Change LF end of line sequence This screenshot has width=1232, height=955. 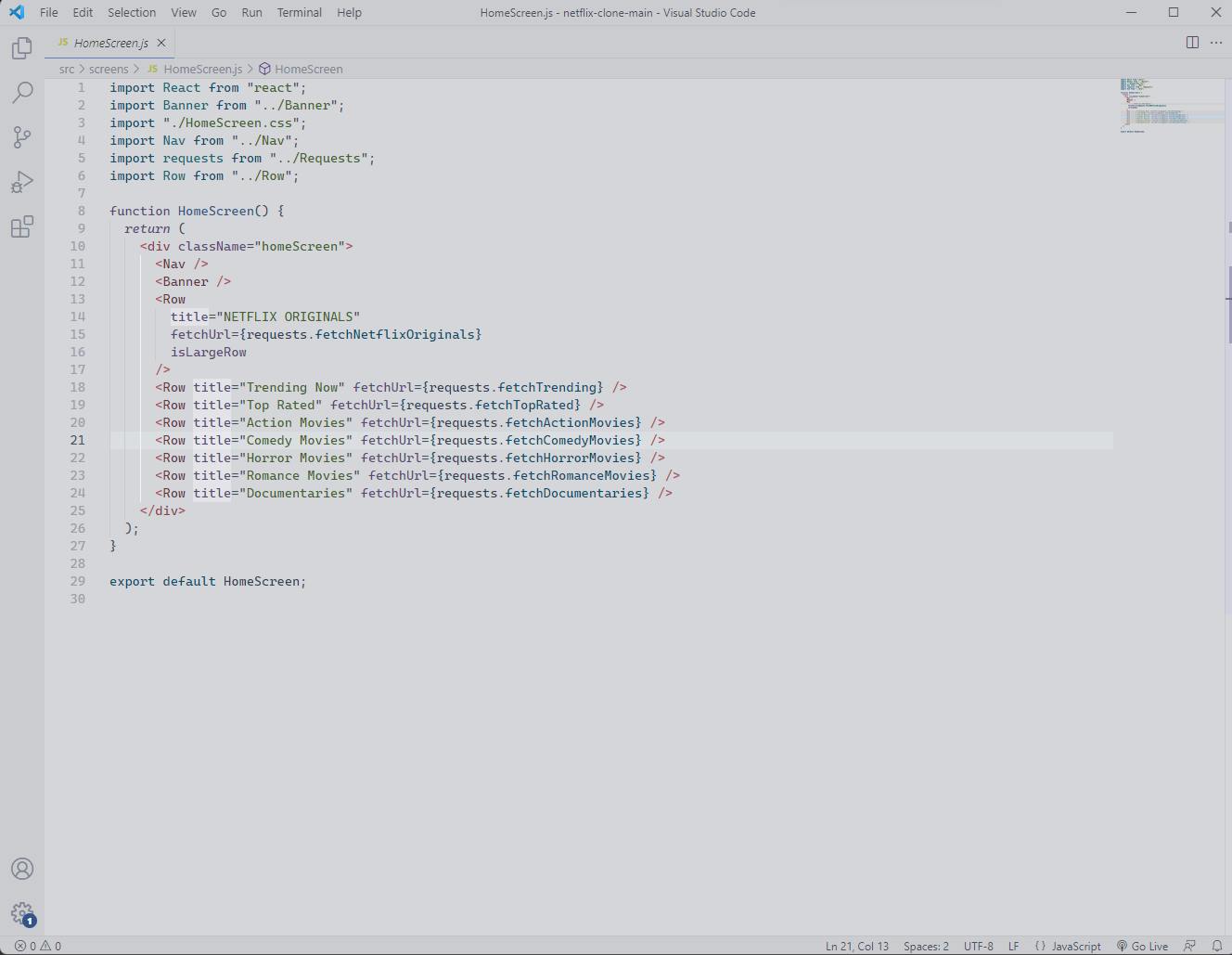1013,946
